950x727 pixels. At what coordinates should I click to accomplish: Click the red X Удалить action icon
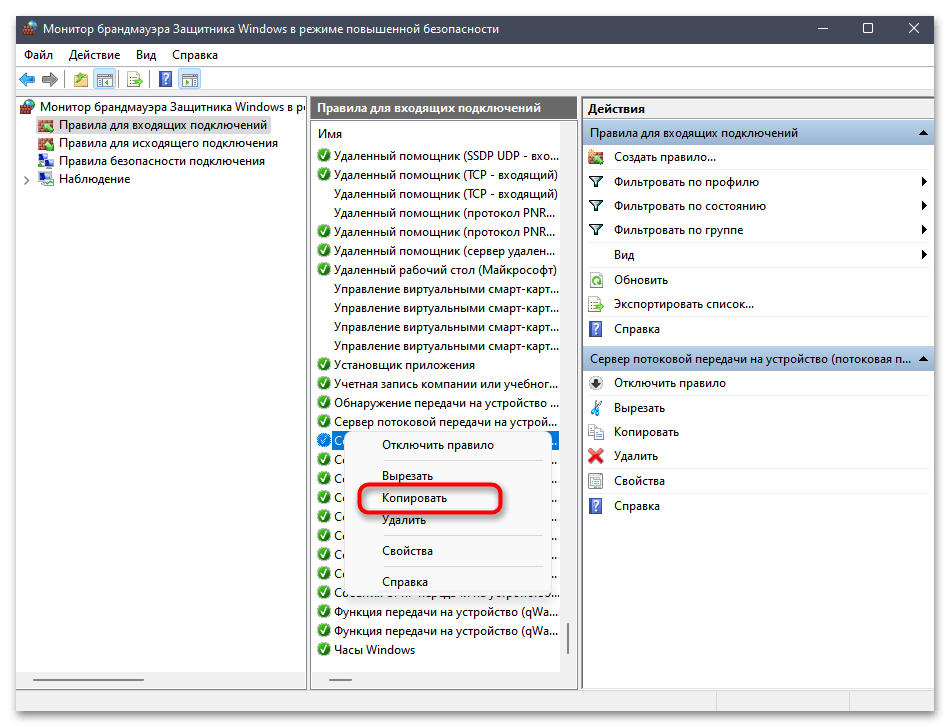tap(596, 456)
